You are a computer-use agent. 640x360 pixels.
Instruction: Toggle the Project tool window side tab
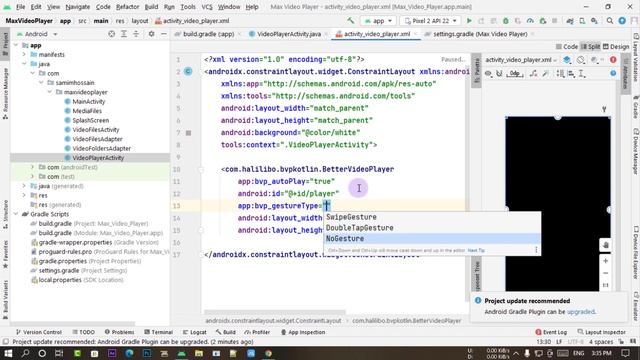point(5,43)
